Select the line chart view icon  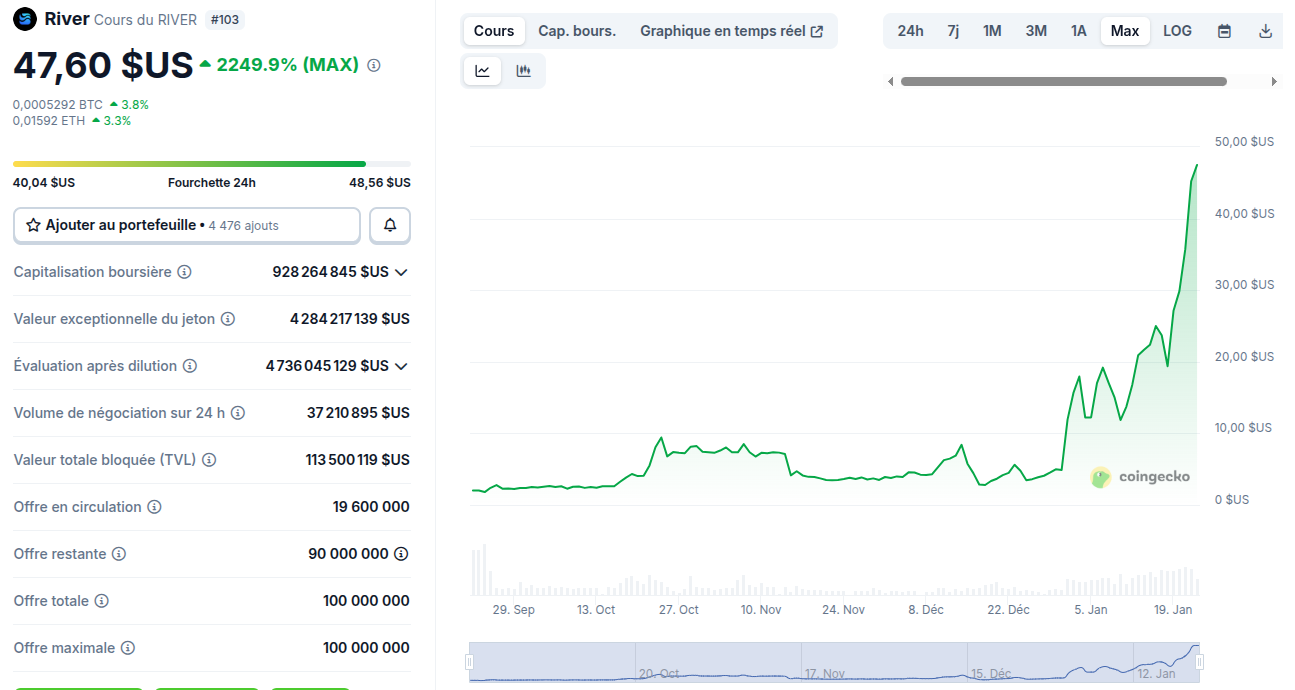(x=482, y=71)
